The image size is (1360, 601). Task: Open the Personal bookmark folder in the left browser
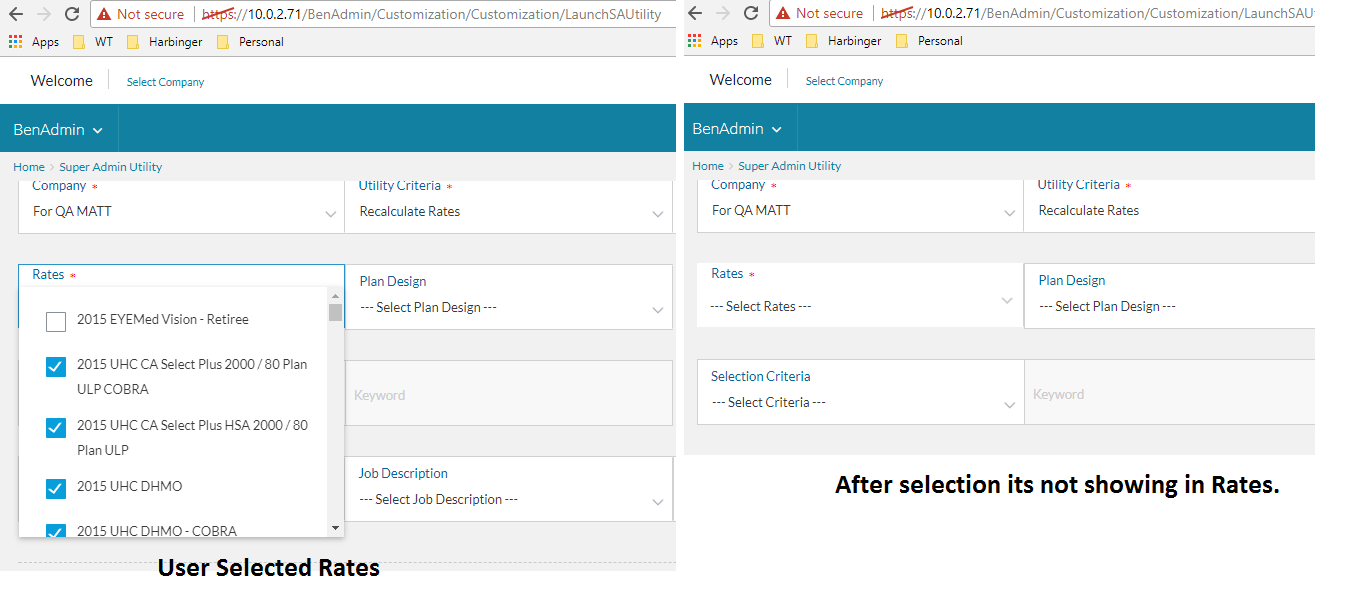pos(250,42)
